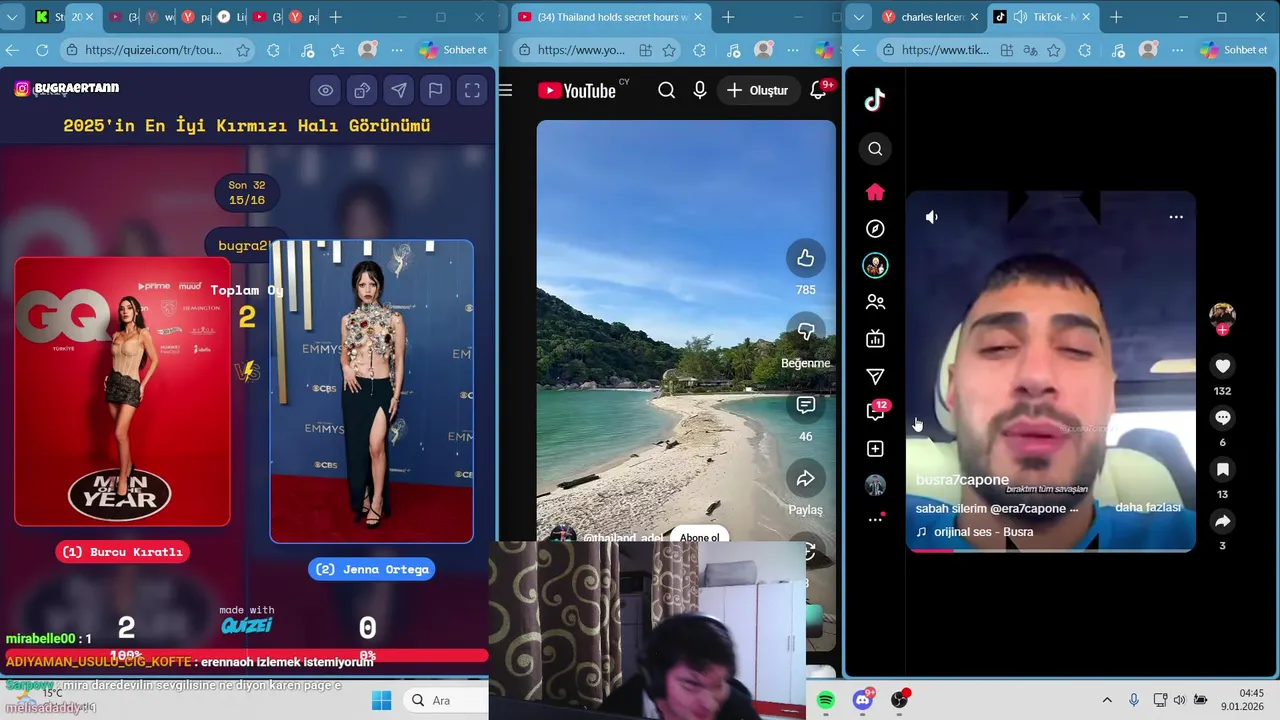Open new tab in left browser window
Screen dimensions: 1280x720
tap(335, 17)
